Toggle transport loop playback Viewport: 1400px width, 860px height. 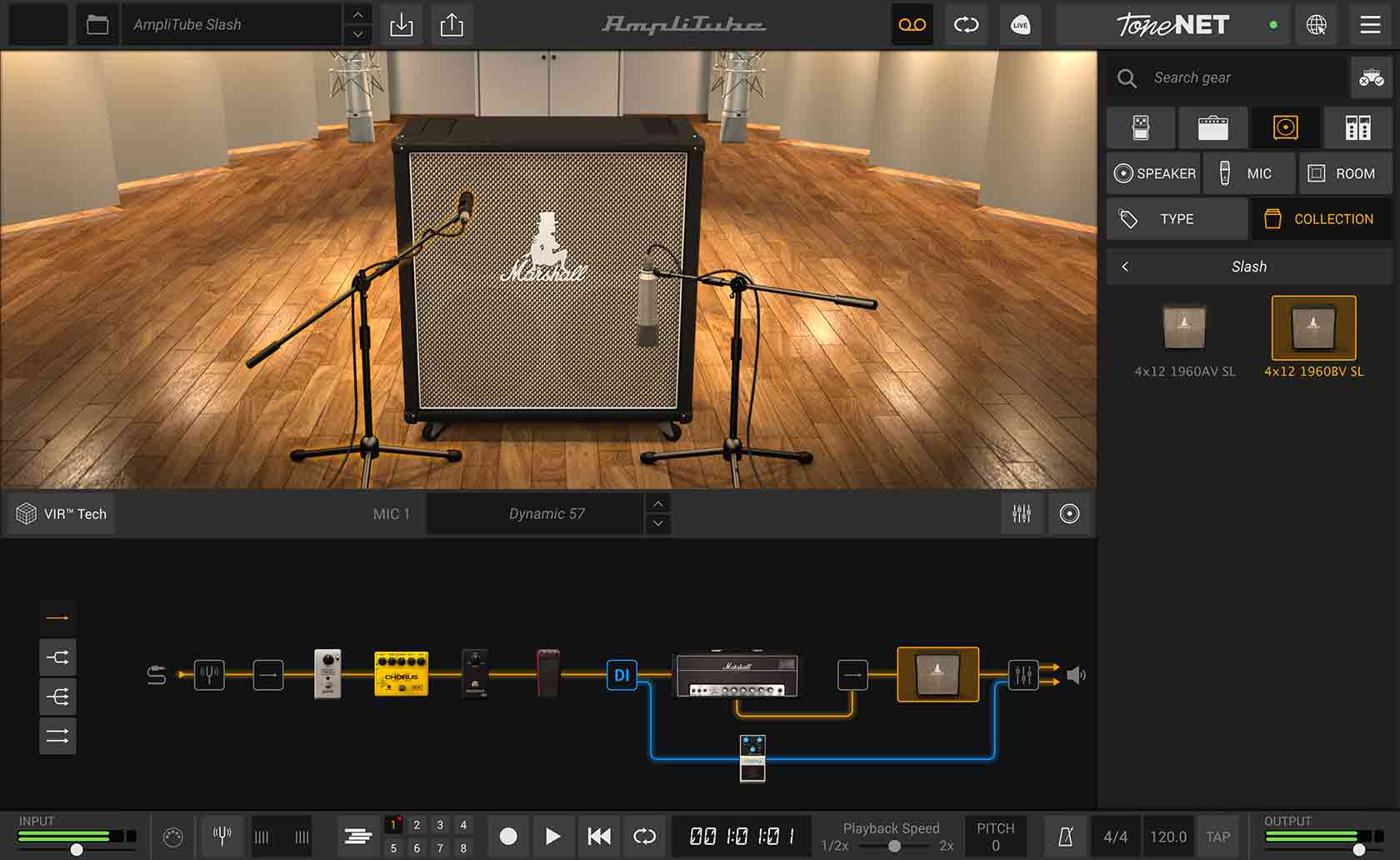[644, 836]
